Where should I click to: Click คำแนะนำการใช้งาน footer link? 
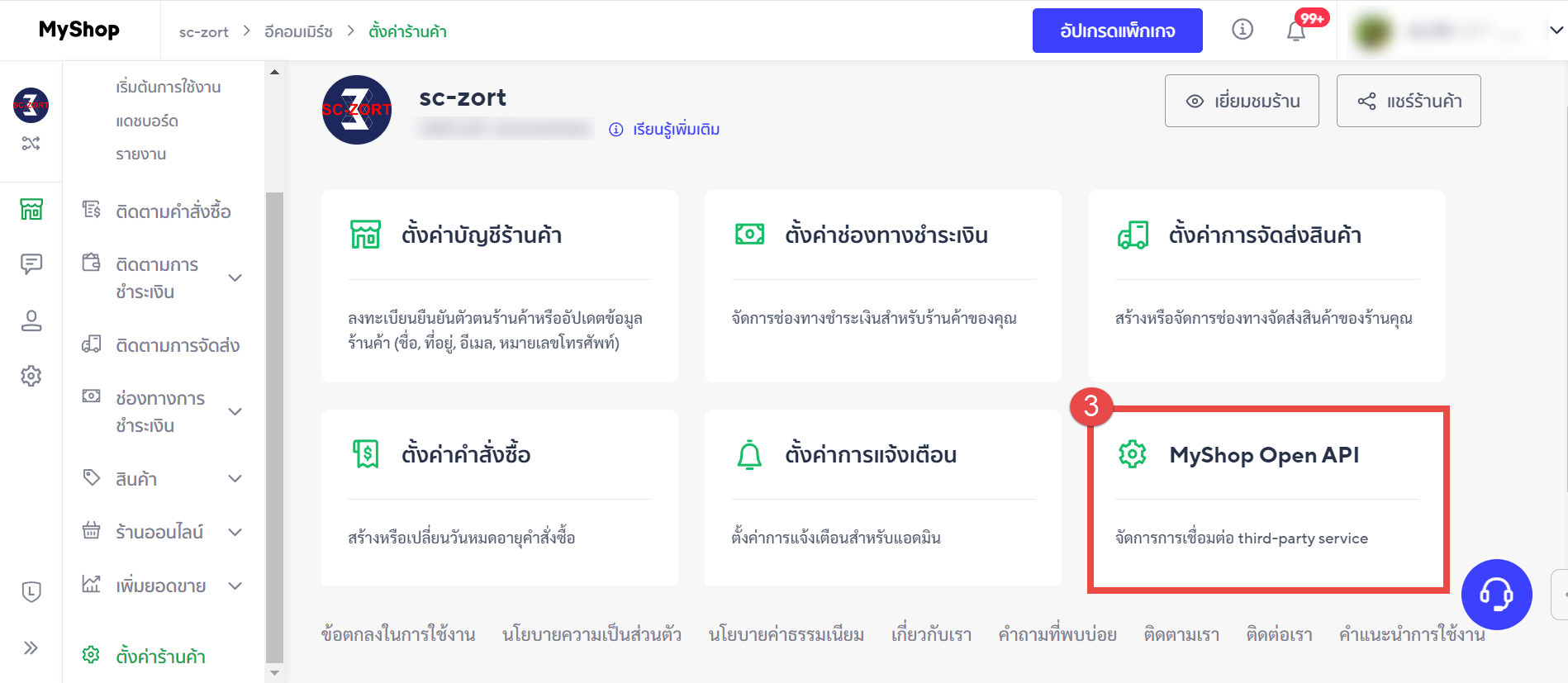pos(1412,634)
